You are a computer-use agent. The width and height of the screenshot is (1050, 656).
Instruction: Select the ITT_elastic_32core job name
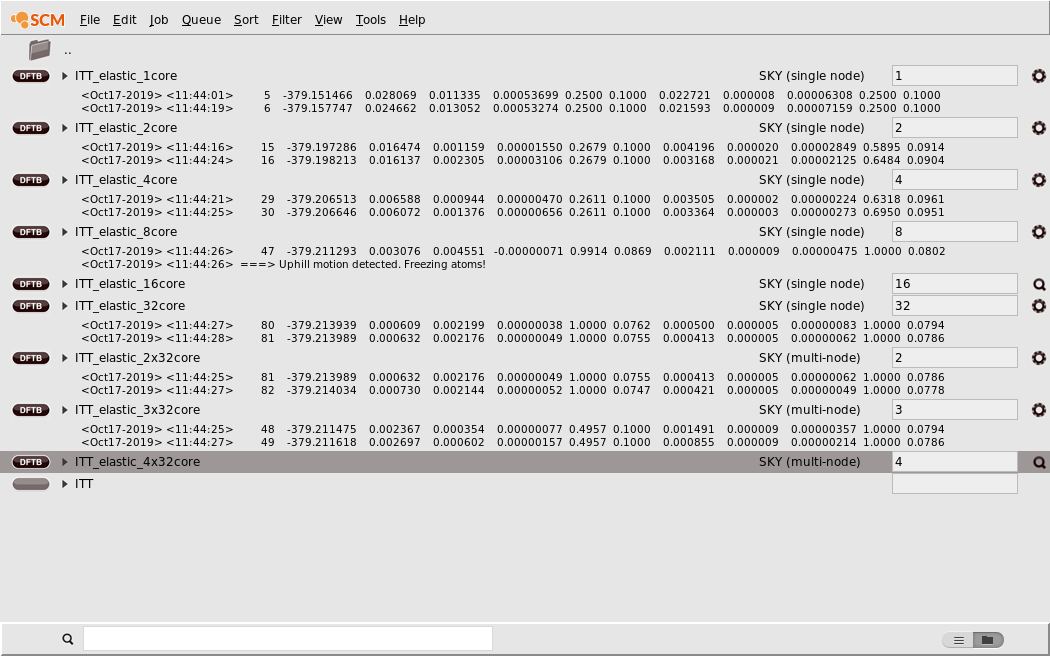[129, 305]
